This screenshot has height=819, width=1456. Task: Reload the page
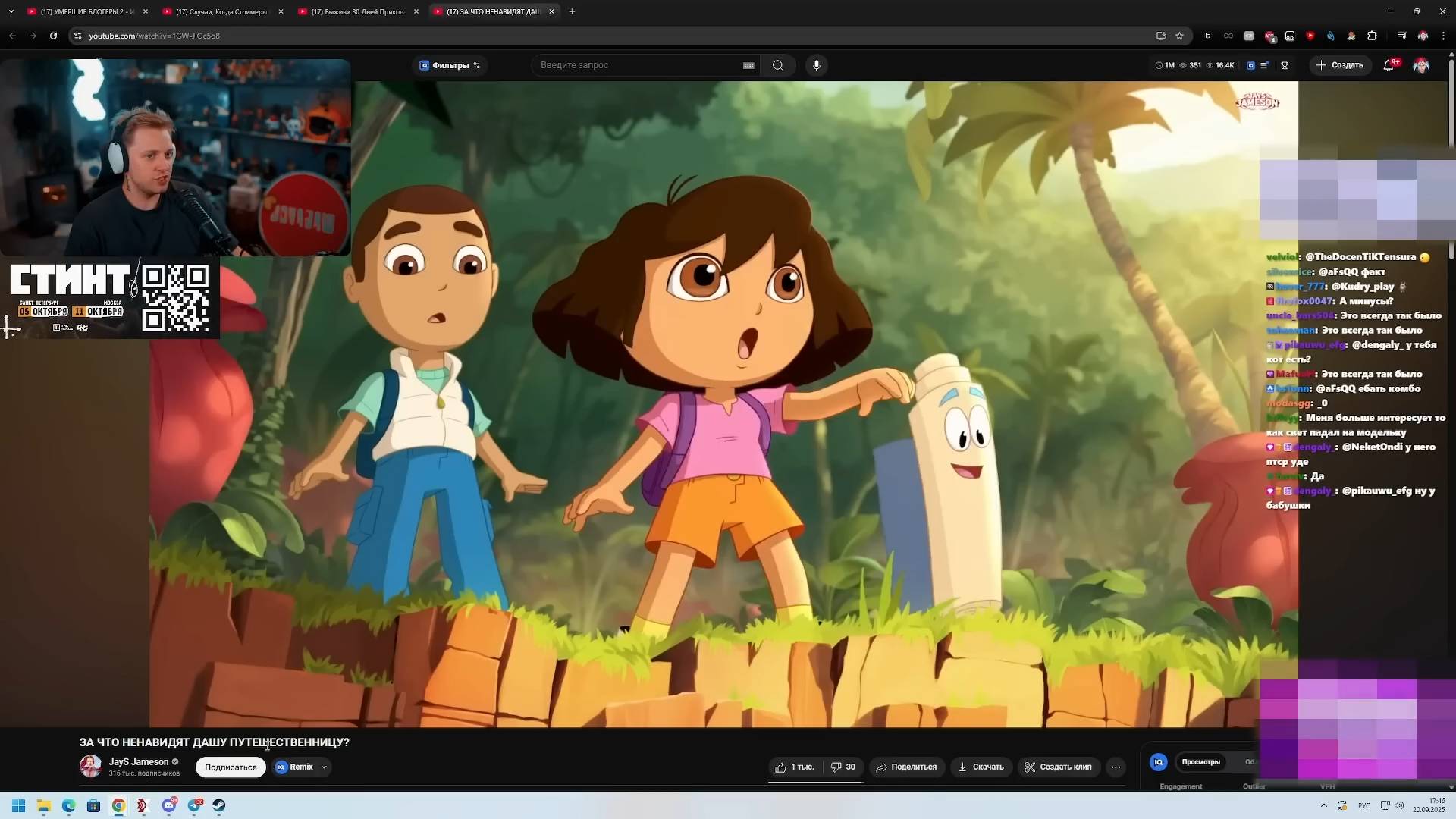pos(53,36)
